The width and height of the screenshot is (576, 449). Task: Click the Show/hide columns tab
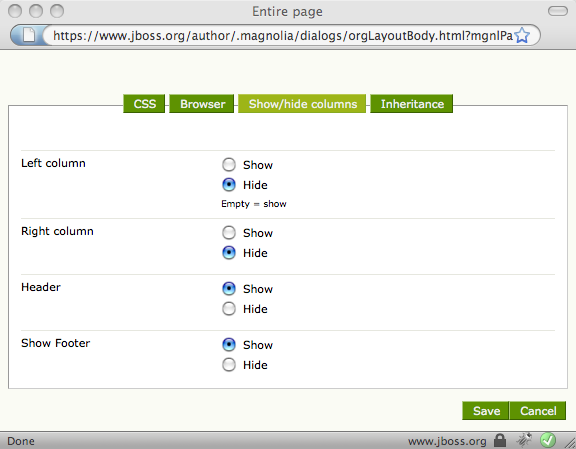tap(302, 104)
